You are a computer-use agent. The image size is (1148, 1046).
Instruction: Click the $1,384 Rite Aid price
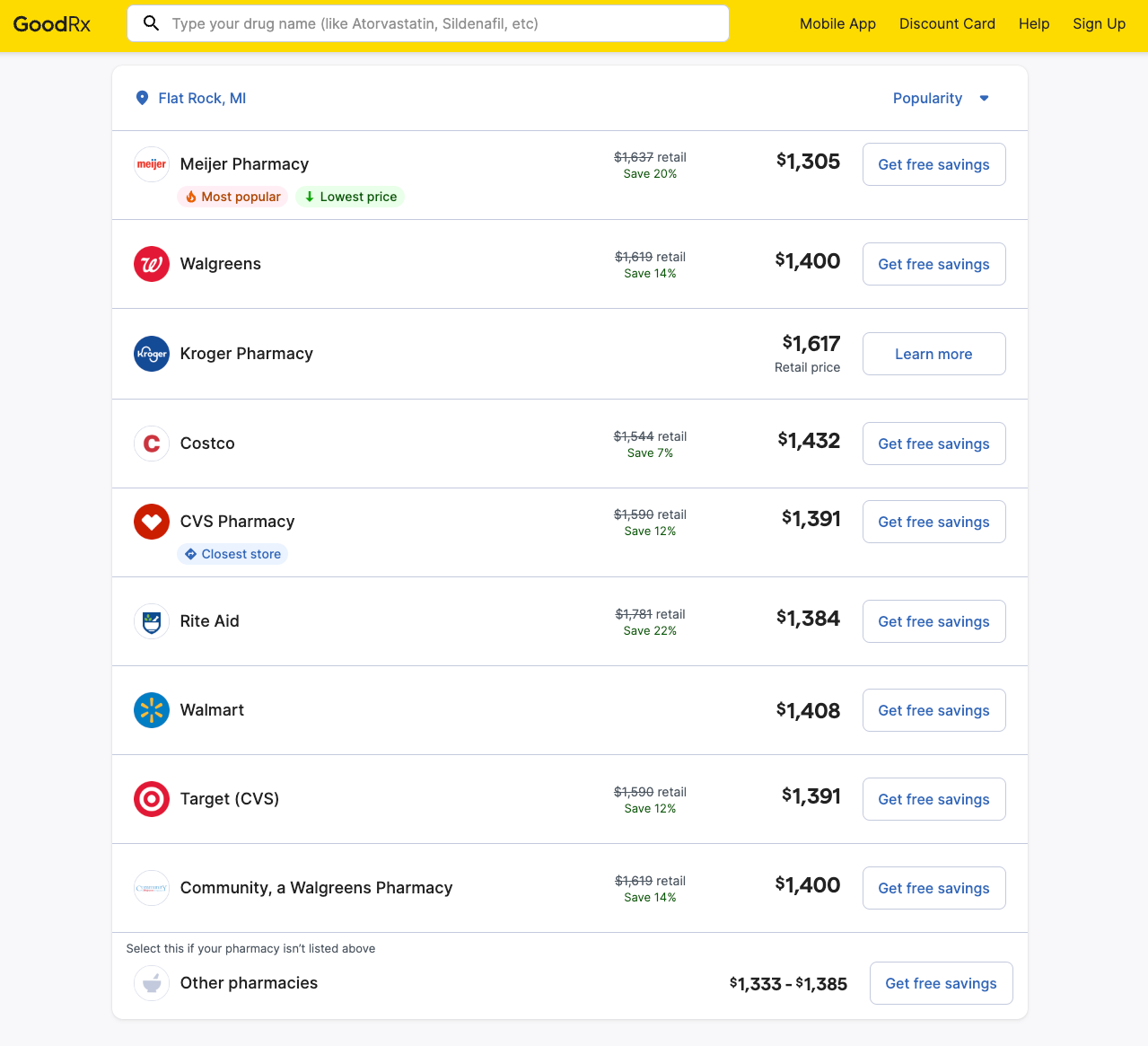[808, 619]
